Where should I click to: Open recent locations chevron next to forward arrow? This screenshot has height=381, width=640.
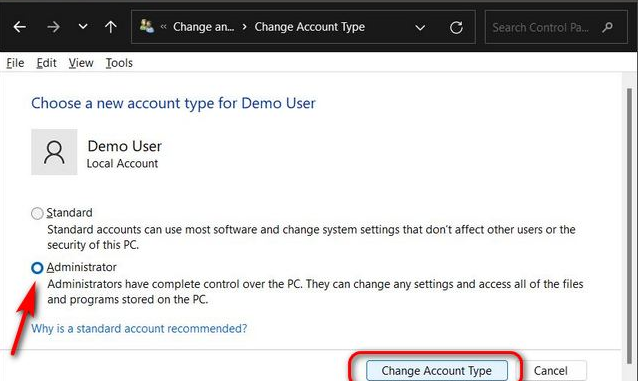pos(83,27)
